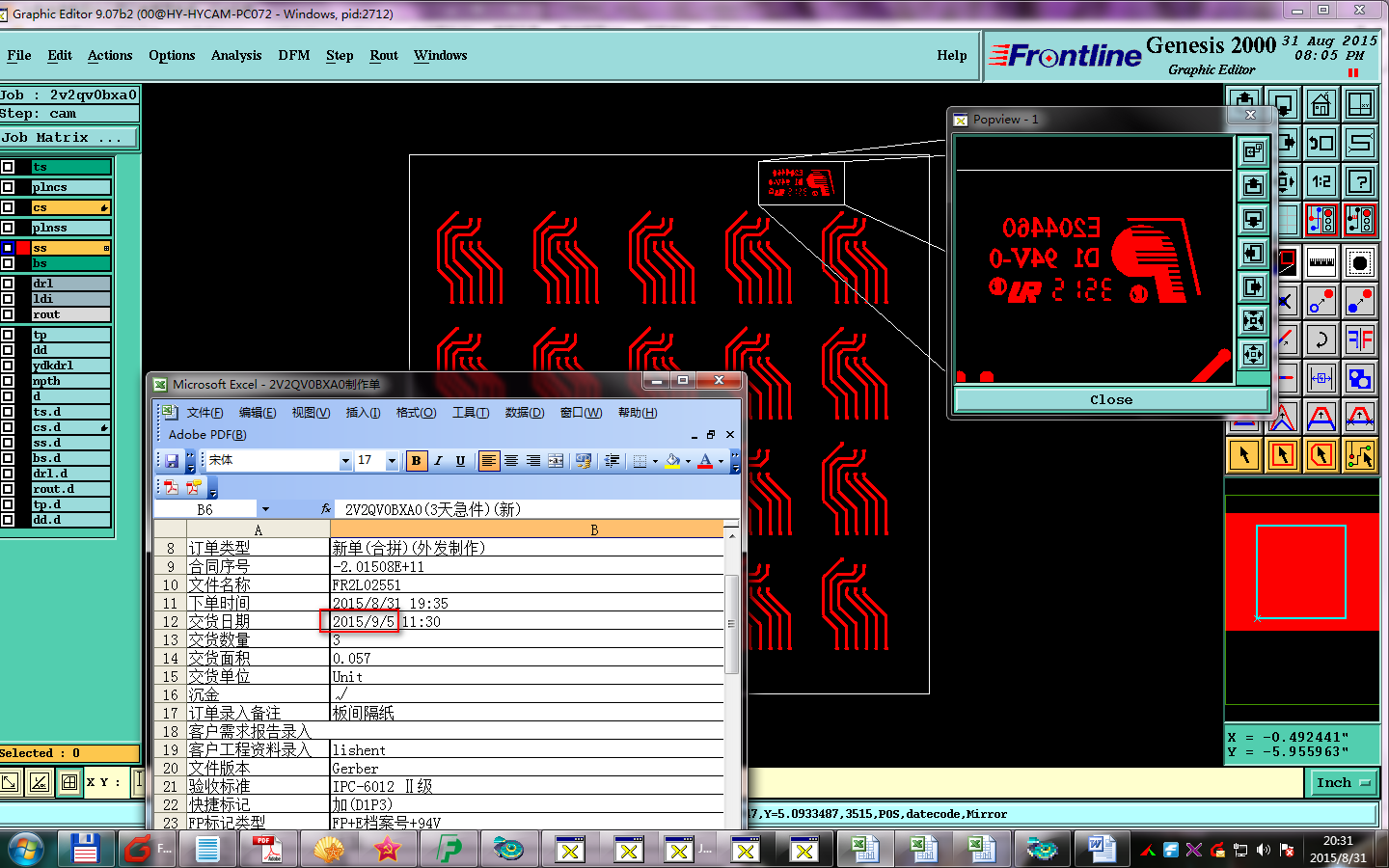Open the Adobe PDF(B) menu
1389x868 pixels.
coord(207,435)
